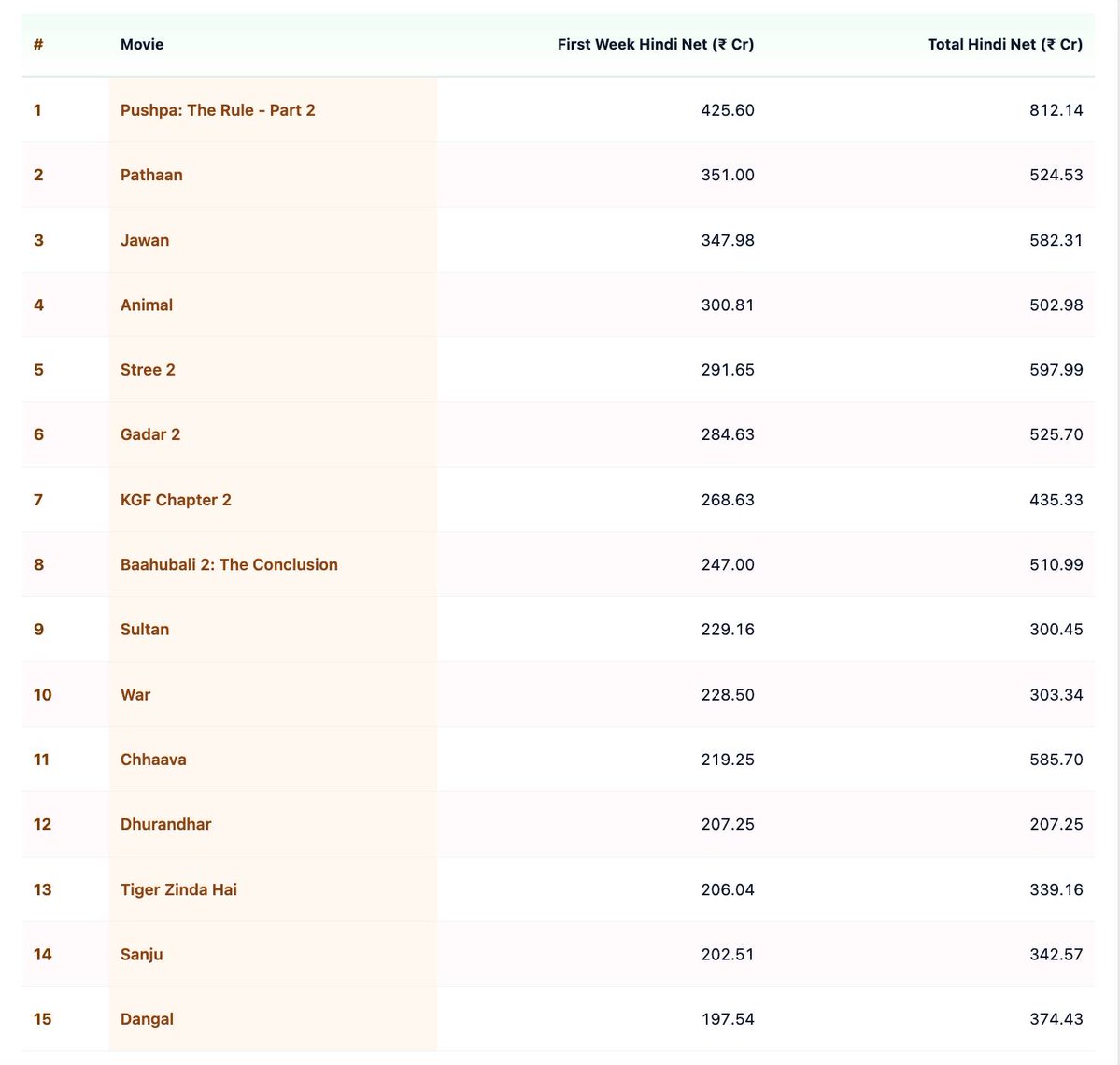
Task: Open the Animal movie link
Action: [147, 305]
